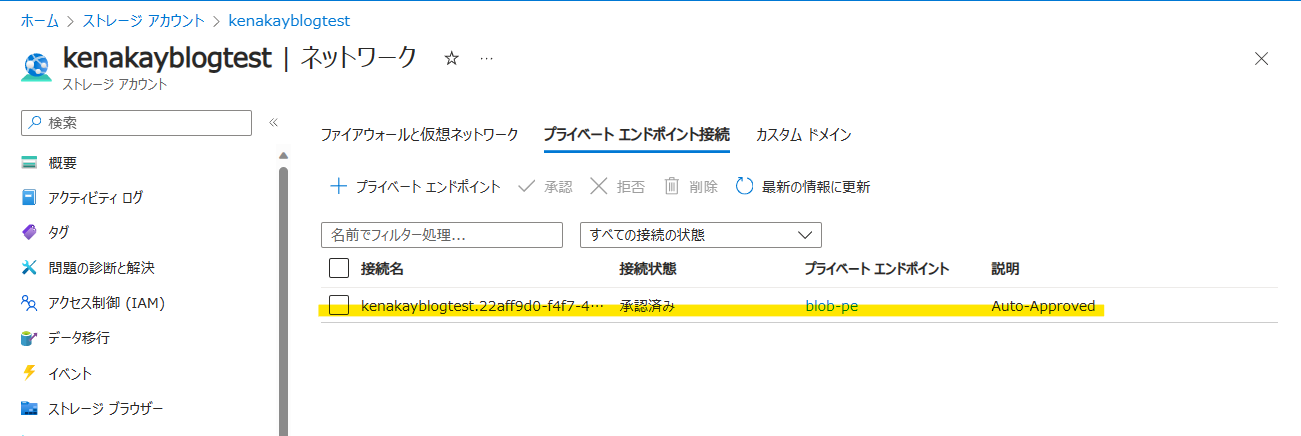Click the refresh icon for 最新の情報に更新
The image size is (1301, 436).
click(x=744, y=186)
